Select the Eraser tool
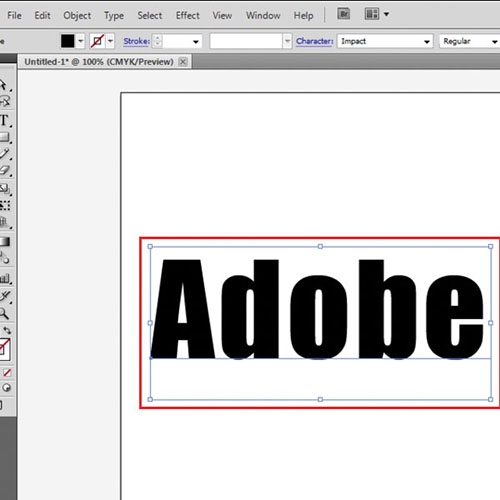Image resolution: width=500 pixels, height=500 pixels. (5, 171)
